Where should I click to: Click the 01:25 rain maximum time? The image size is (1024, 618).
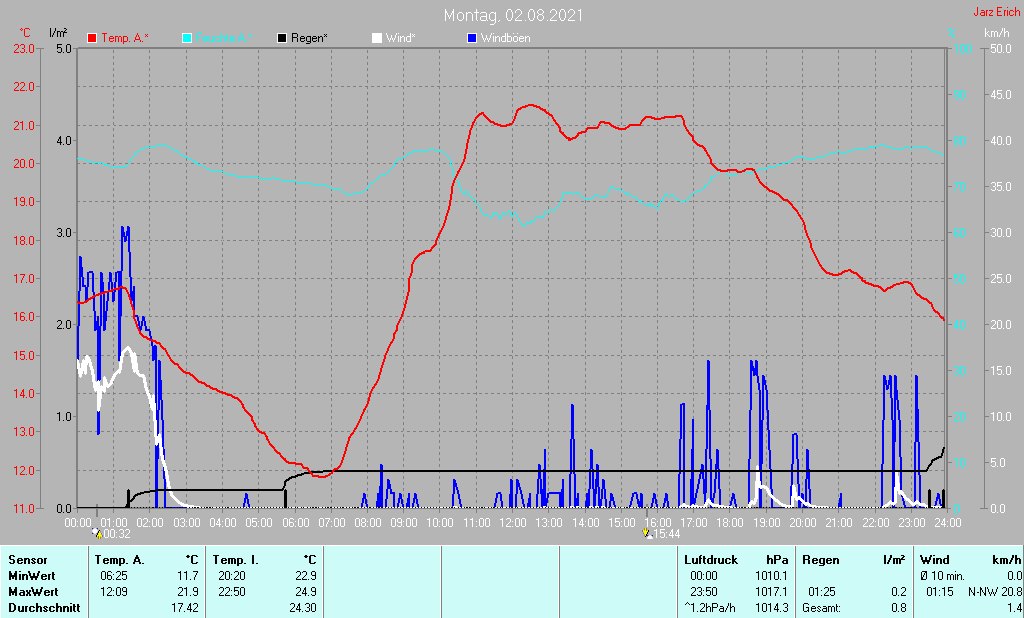(x=822, y=592)
